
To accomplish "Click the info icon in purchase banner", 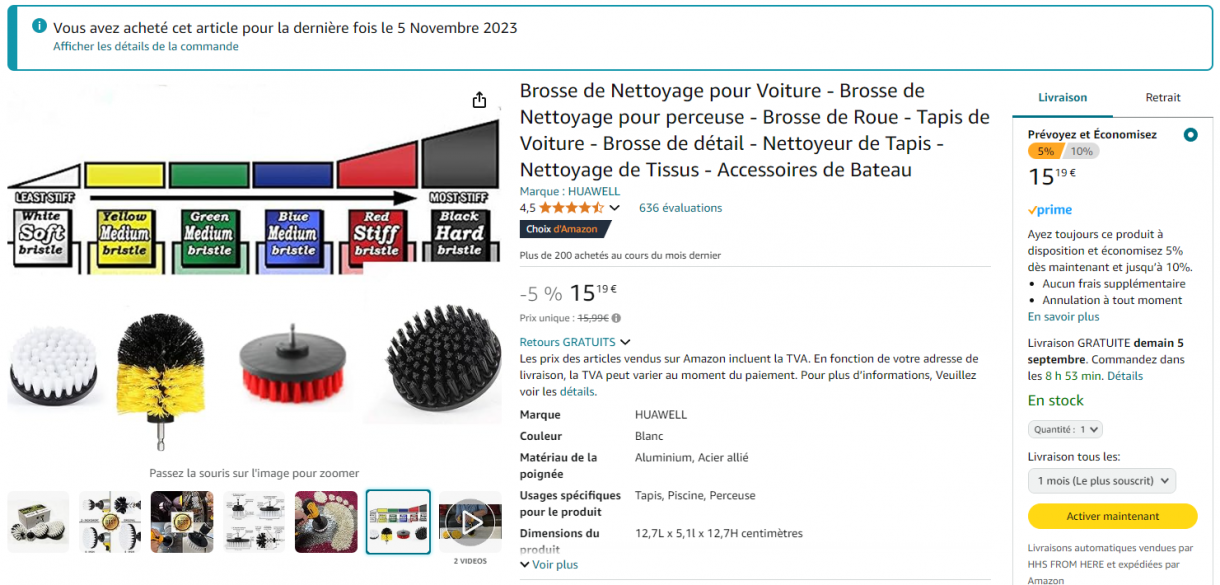I will coord(39,26).
